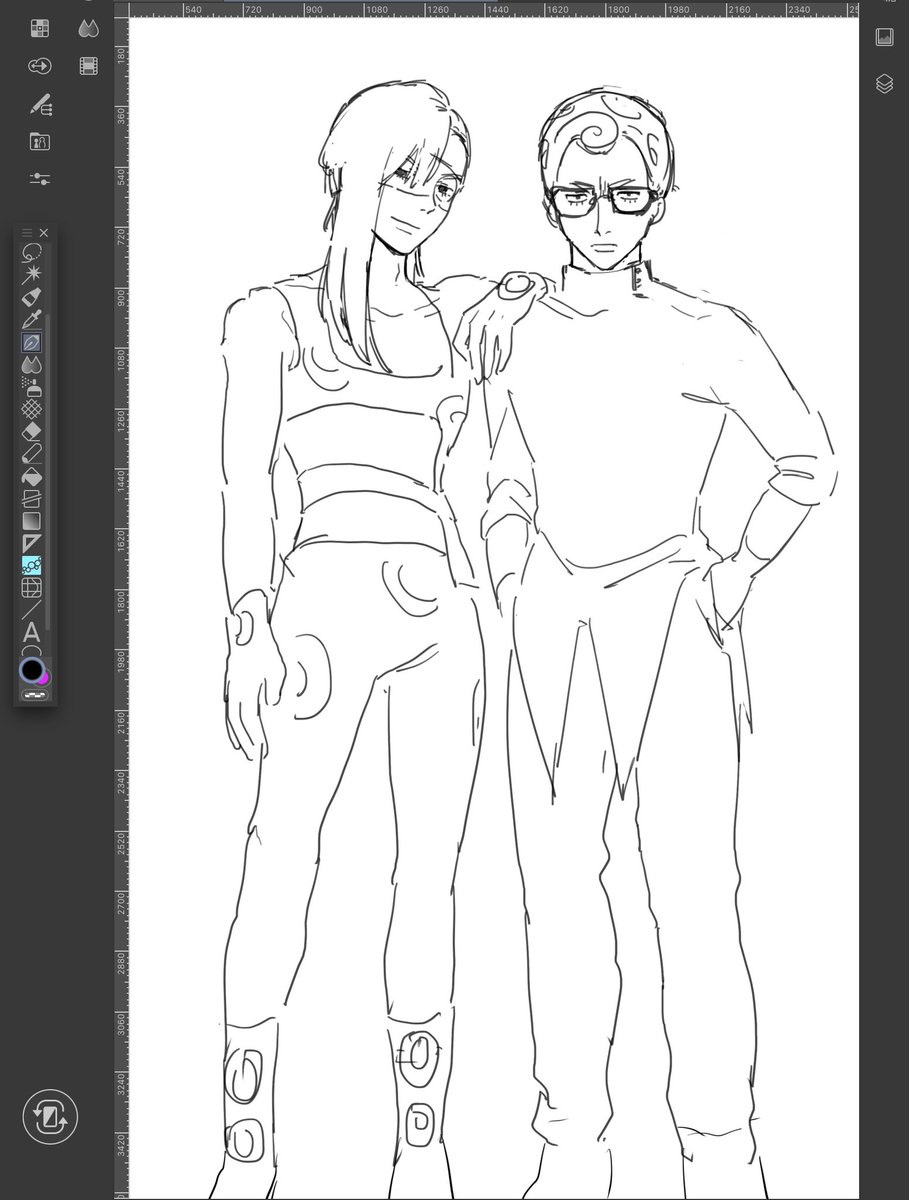This screenshot has height=1200, width=909.
Task: Select the Lasso selection tool
Action: (31, 252)
